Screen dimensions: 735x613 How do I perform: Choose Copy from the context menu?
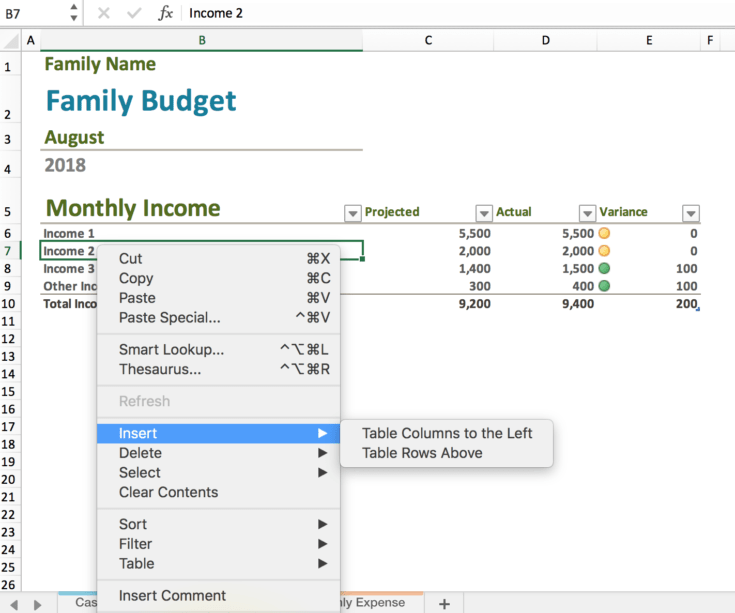pyautogui.click(x=218, y=278)
